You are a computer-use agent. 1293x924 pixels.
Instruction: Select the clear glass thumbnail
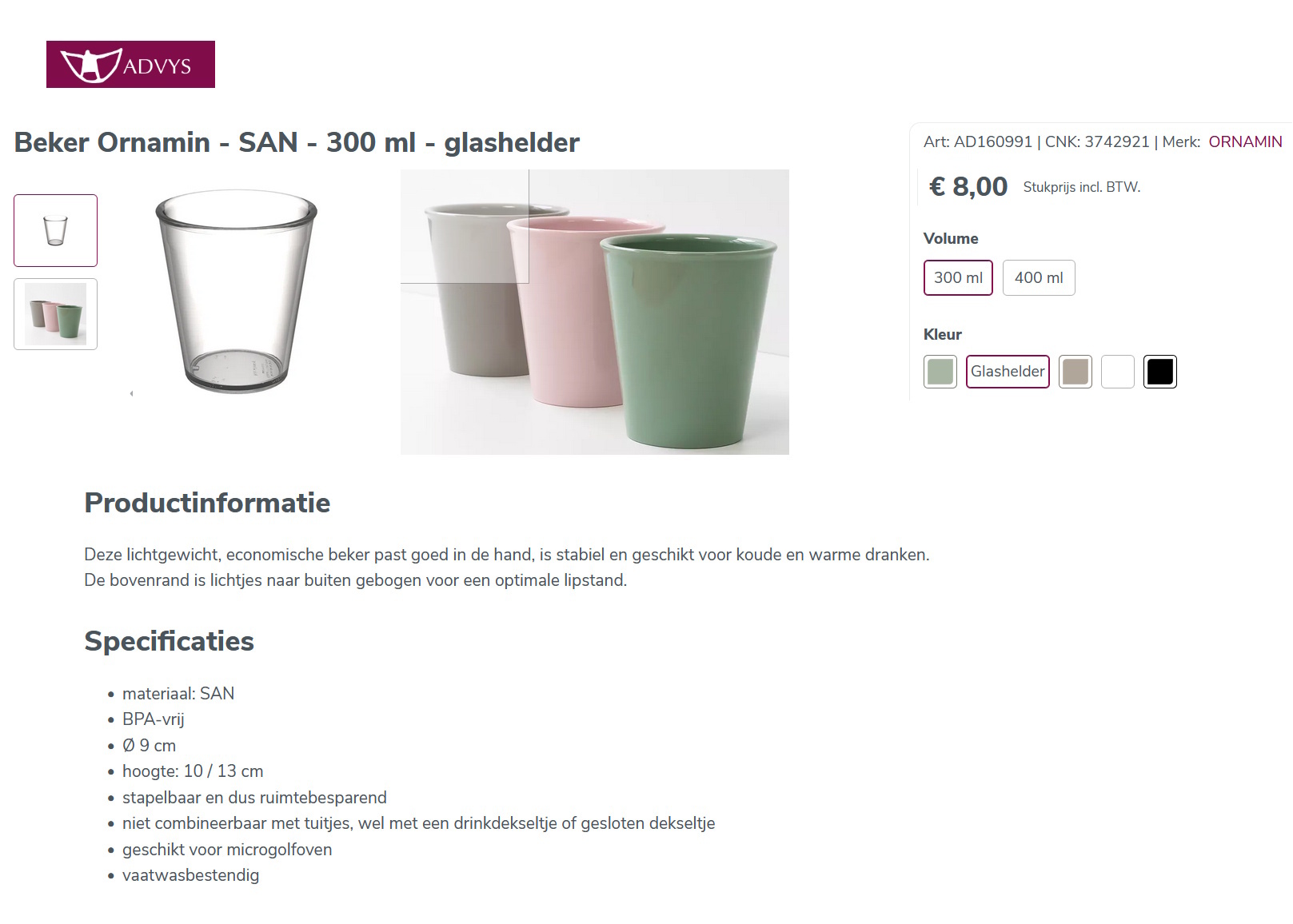pyautogui.click(x=54, y=230)
